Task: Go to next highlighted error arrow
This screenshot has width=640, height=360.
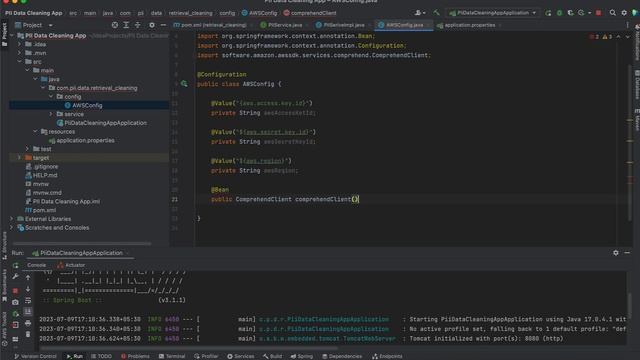Action: click(x=628, y=37)
